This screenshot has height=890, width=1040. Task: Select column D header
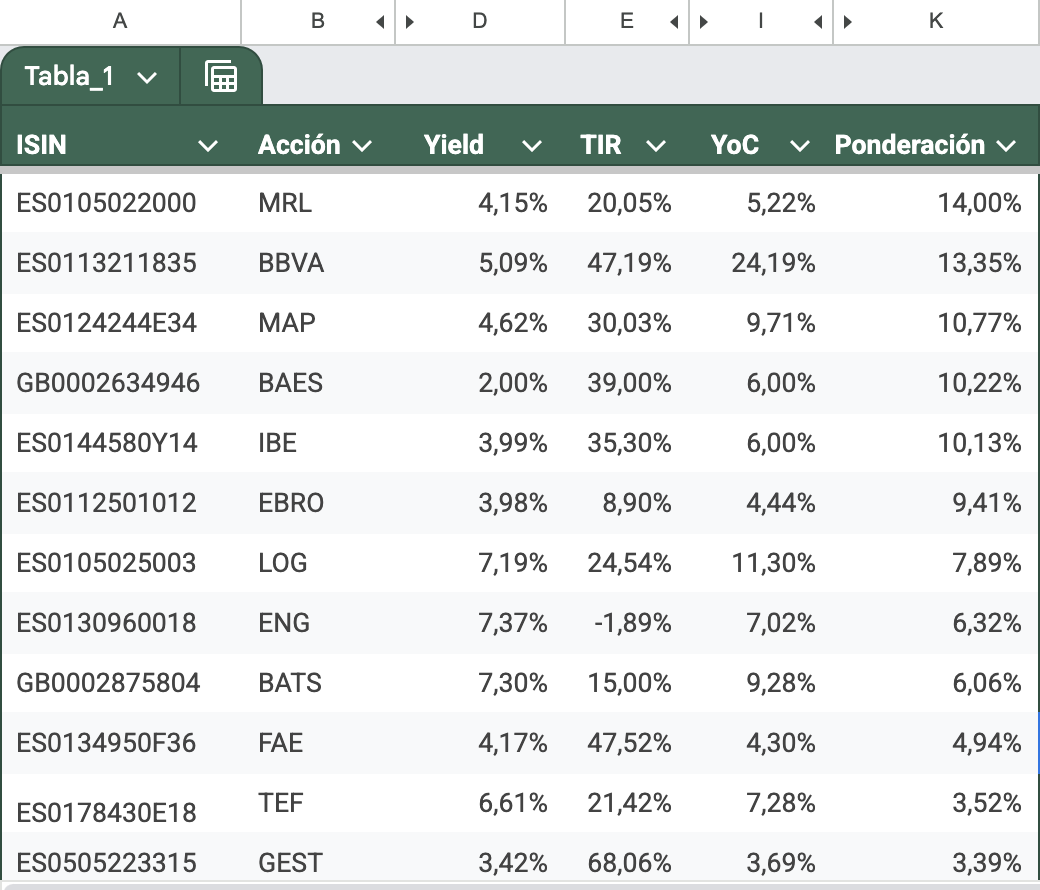click(x=480, y=22)
